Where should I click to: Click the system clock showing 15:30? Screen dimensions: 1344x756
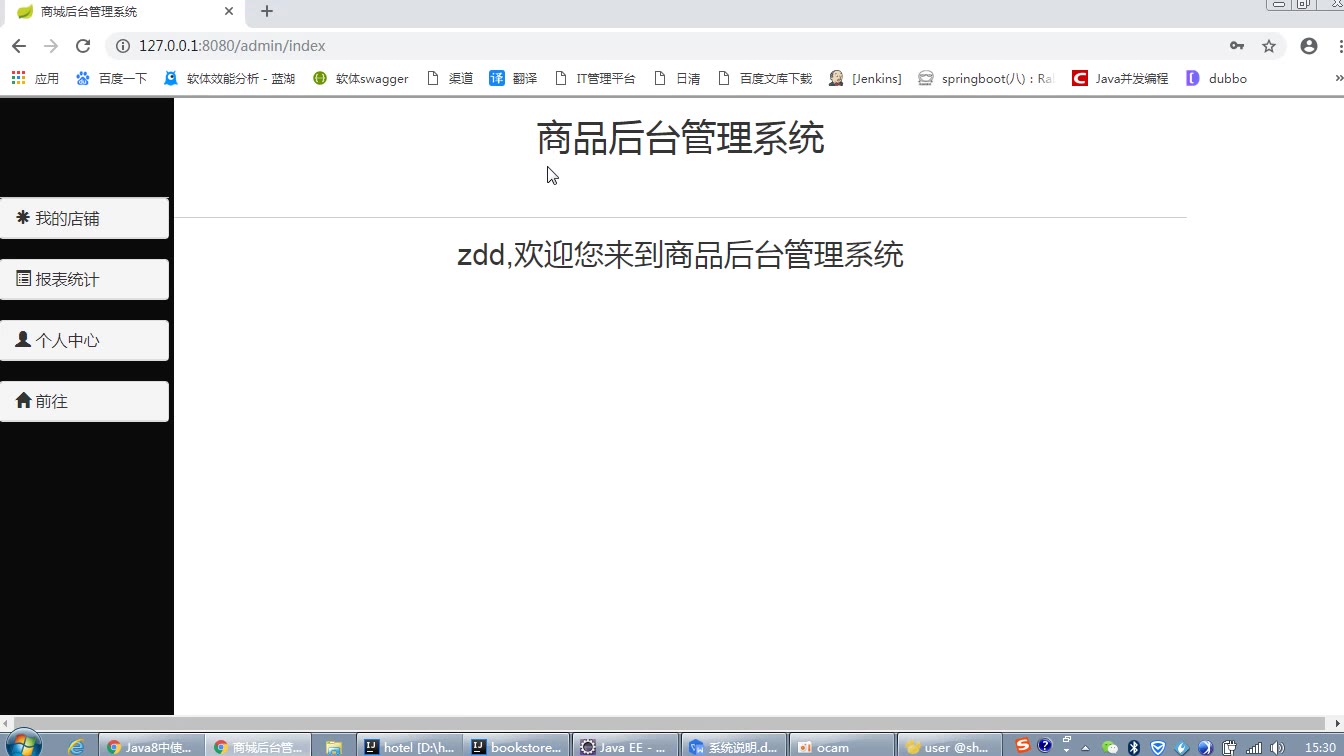pos(1320,747)
